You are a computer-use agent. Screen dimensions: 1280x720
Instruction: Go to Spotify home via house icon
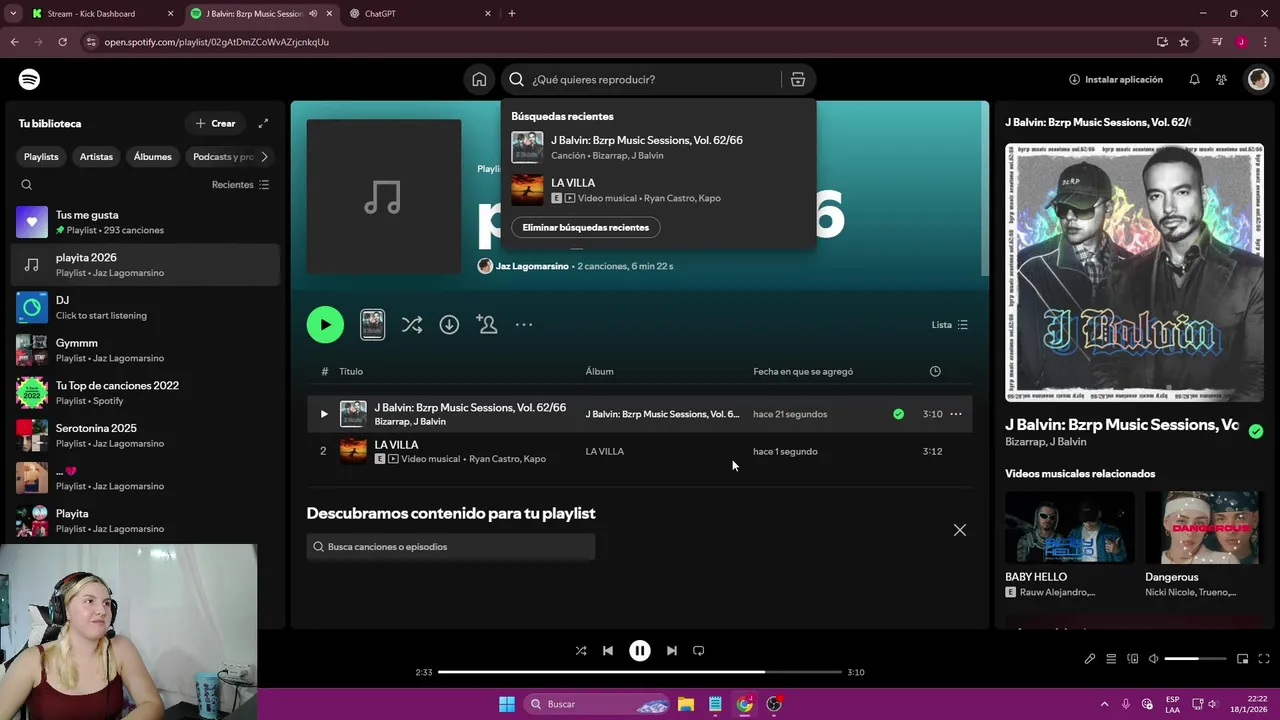479,79
